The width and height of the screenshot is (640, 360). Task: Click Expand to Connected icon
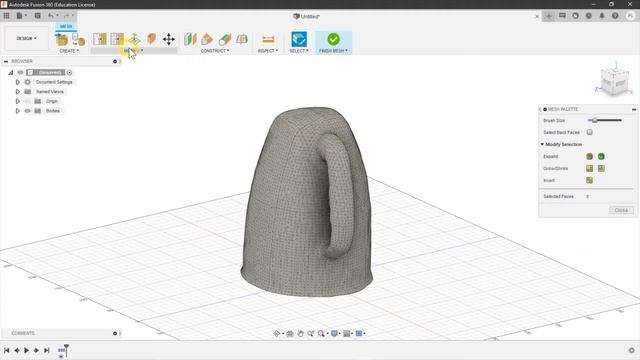(601, 156)
